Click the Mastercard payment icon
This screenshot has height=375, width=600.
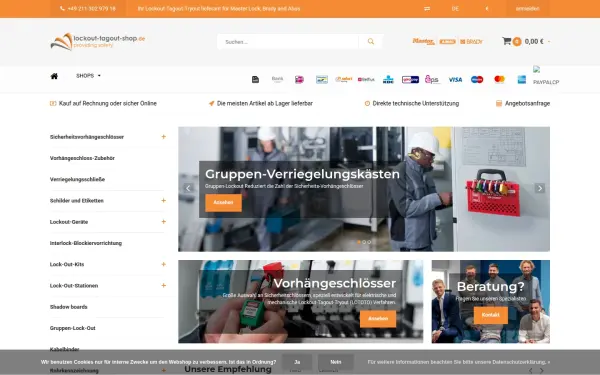499,79
